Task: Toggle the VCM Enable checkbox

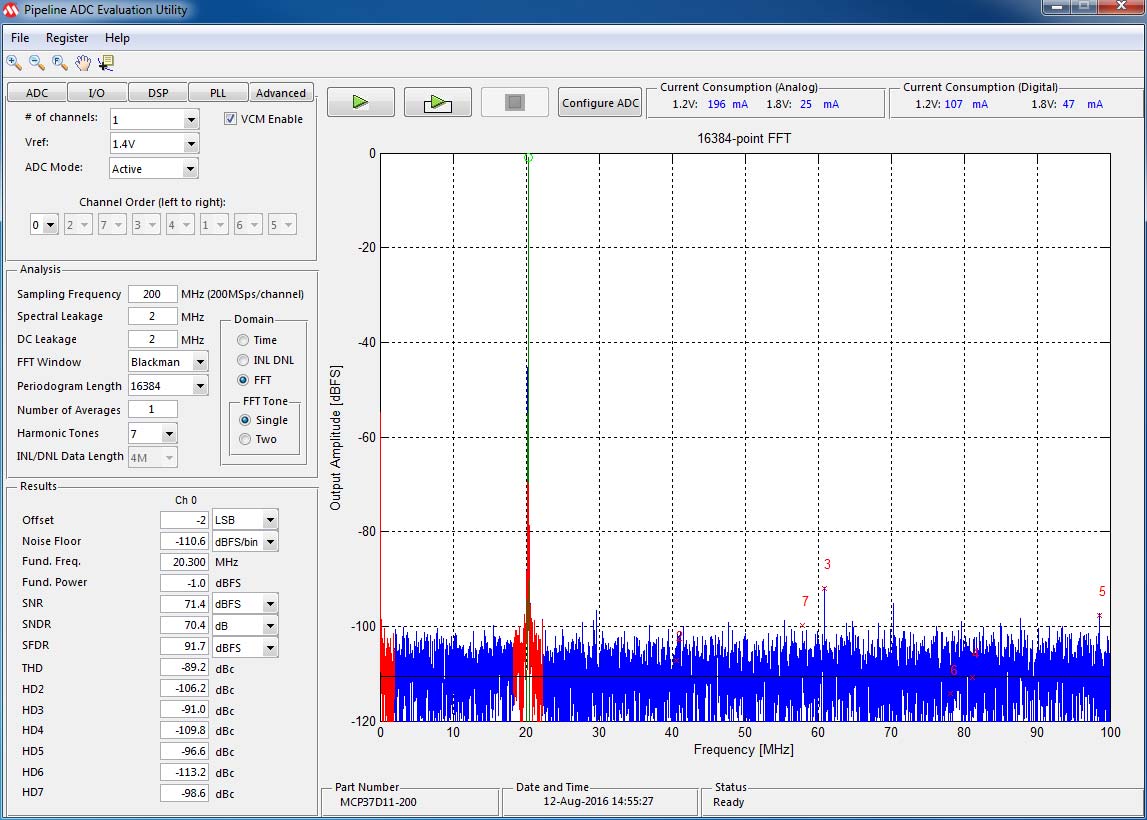Action: (x=231, y=119)
